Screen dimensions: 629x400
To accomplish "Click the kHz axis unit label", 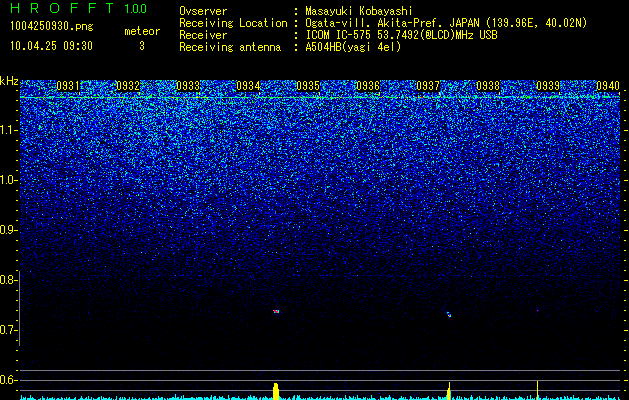I will 9,81.
